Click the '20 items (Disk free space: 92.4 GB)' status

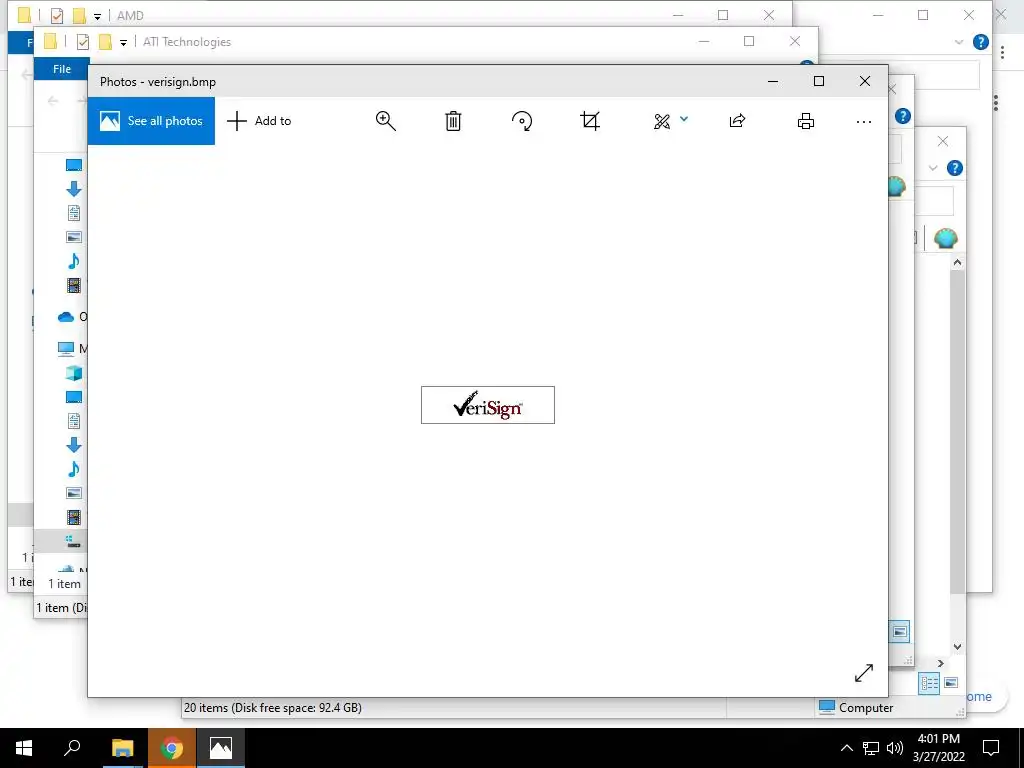coord(272,707)
